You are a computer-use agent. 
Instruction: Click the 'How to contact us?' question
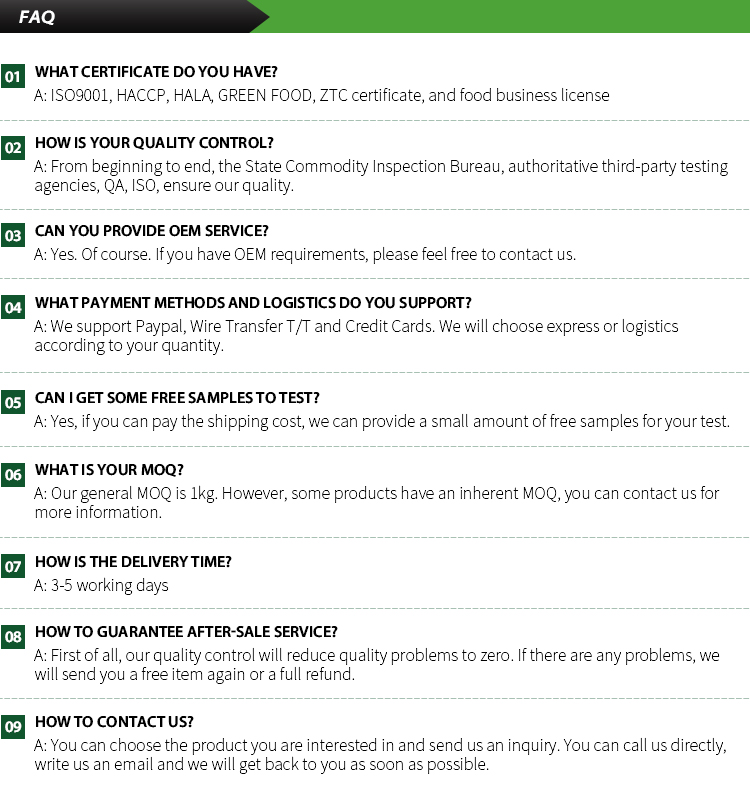click(114, 721)
